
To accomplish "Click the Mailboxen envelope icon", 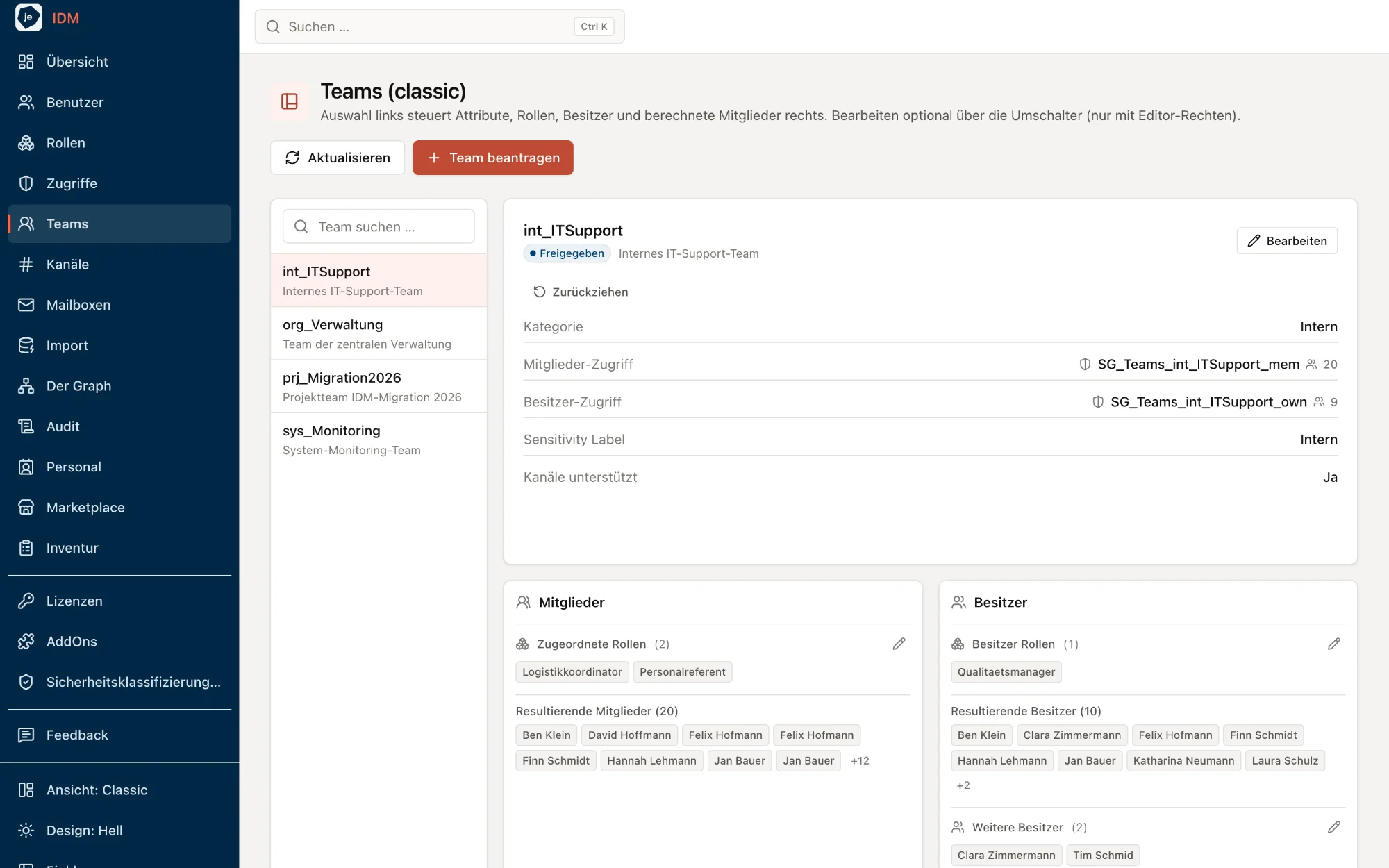I will [26, 305].
